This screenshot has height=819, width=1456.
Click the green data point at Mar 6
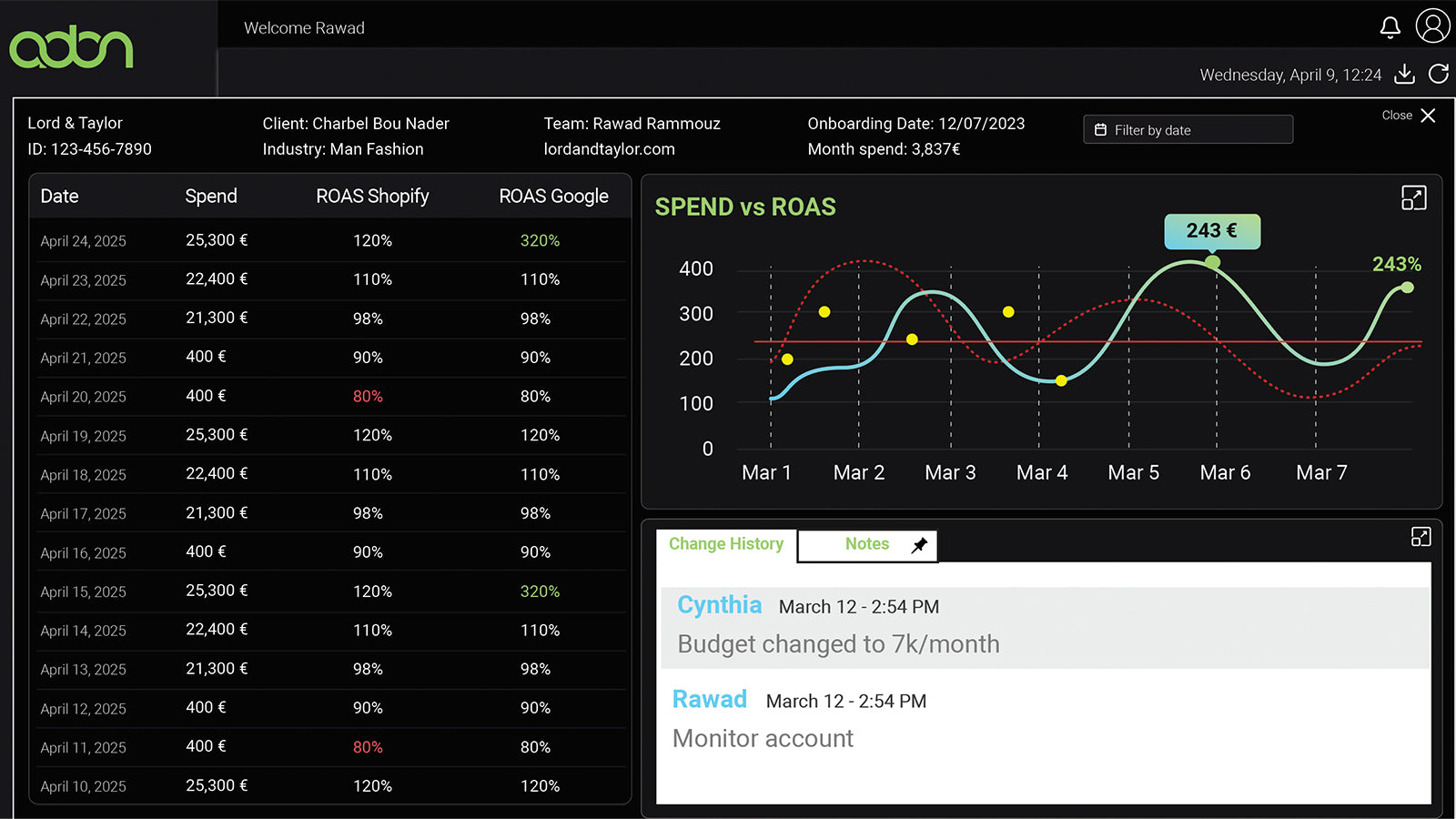[x=1212, y=262]
